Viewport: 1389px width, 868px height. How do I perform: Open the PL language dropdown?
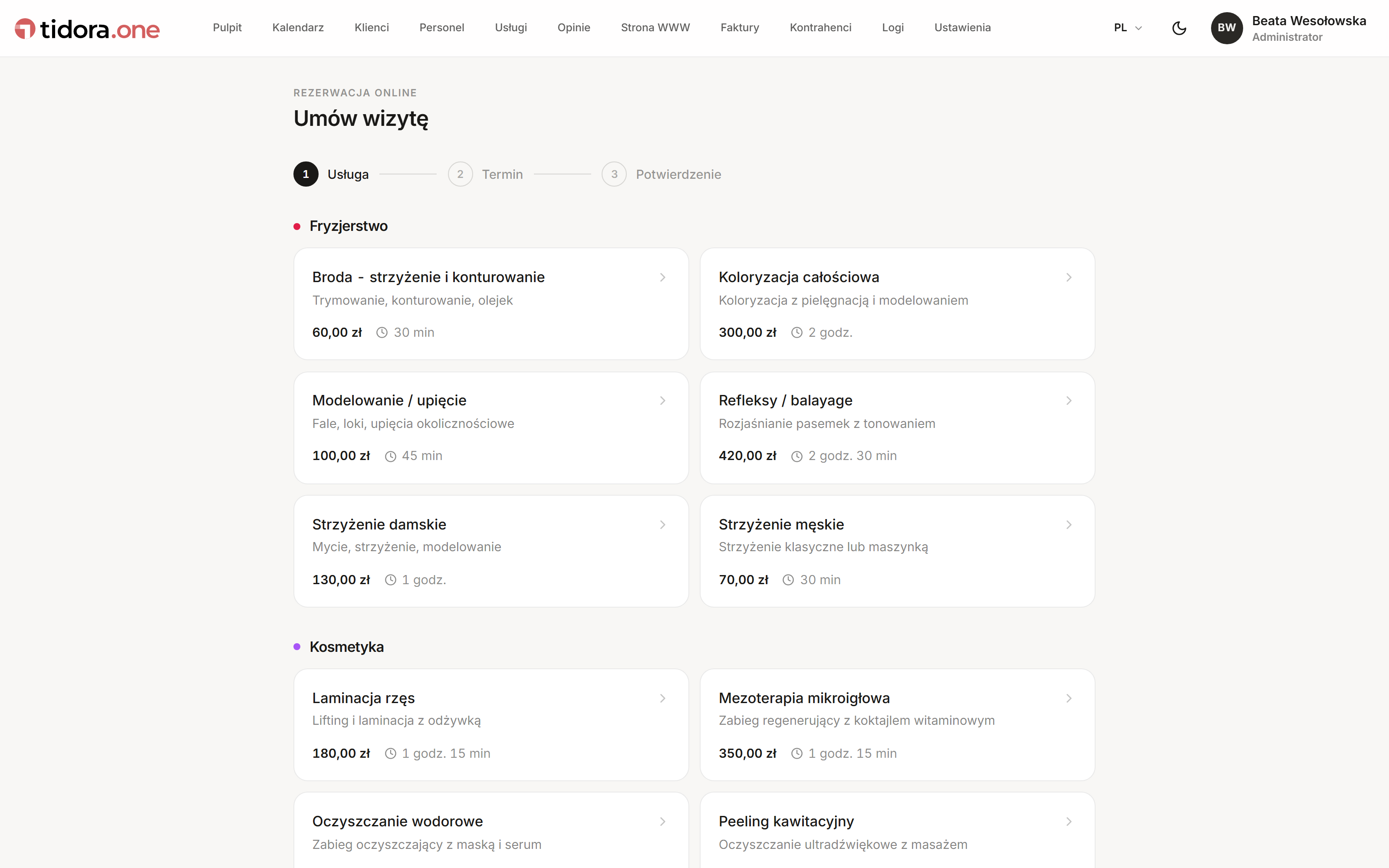[x=1128, y=27]
